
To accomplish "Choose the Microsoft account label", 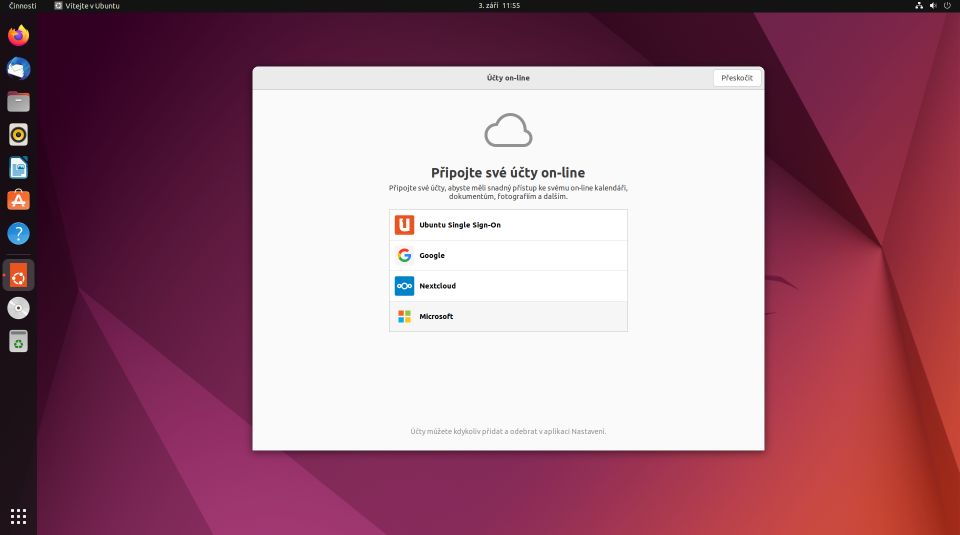I will coord(436,316).
